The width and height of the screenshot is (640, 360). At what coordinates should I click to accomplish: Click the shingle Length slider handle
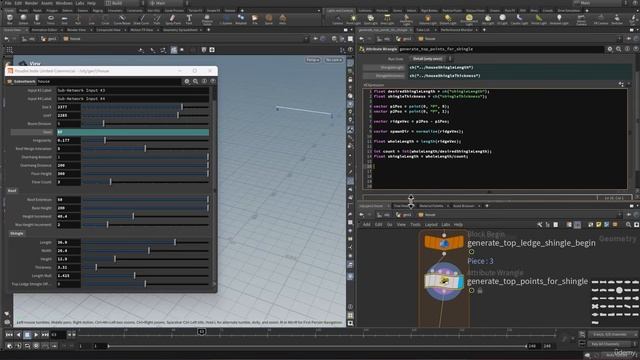[175, 242]
